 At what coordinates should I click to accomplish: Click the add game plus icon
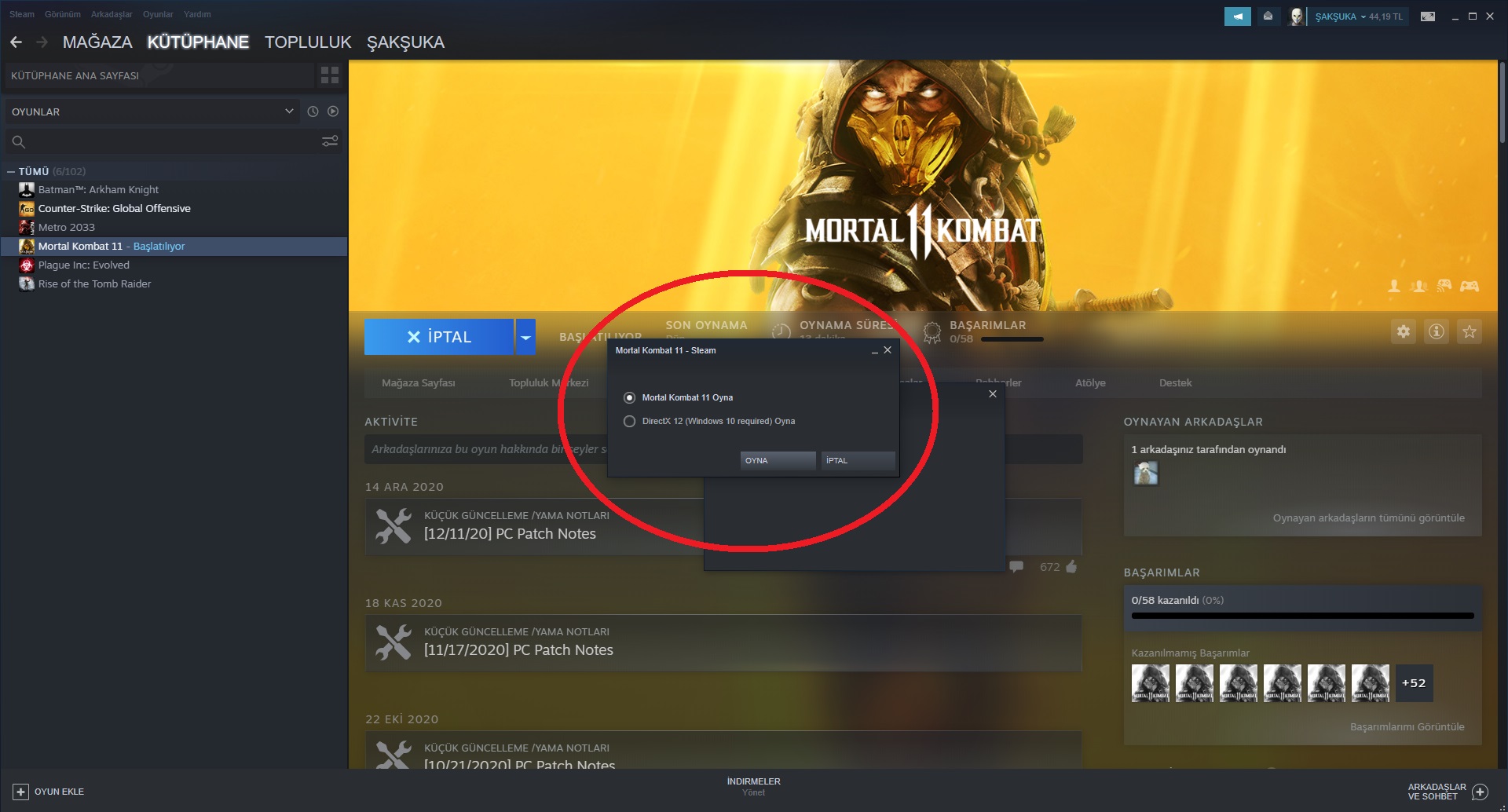(21, 792)
